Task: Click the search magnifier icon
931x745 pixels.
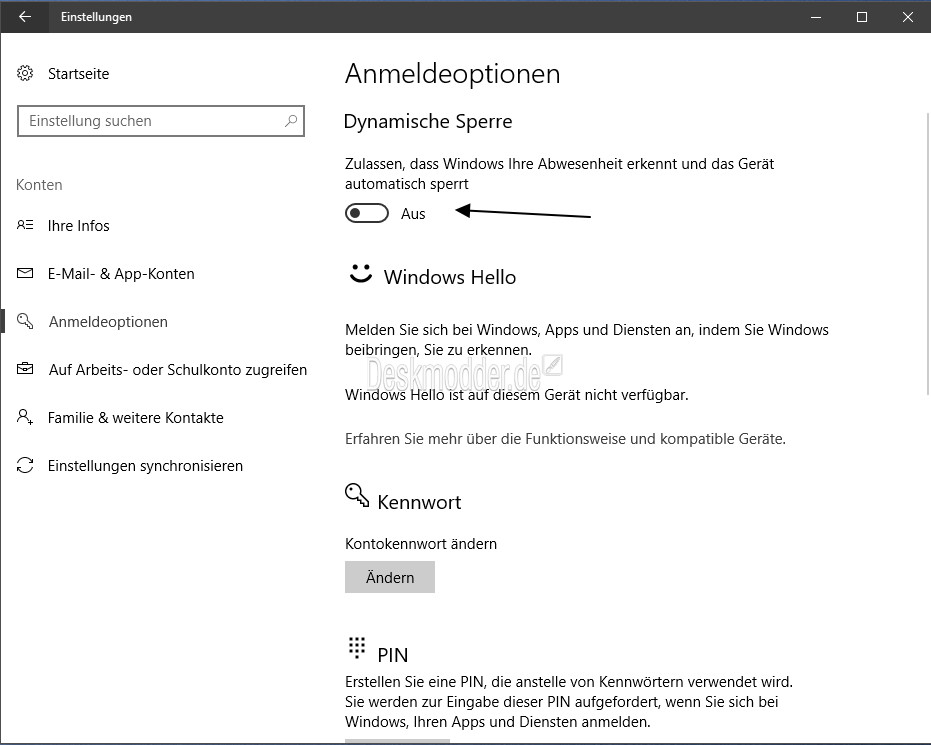Action: coord(291,121)
